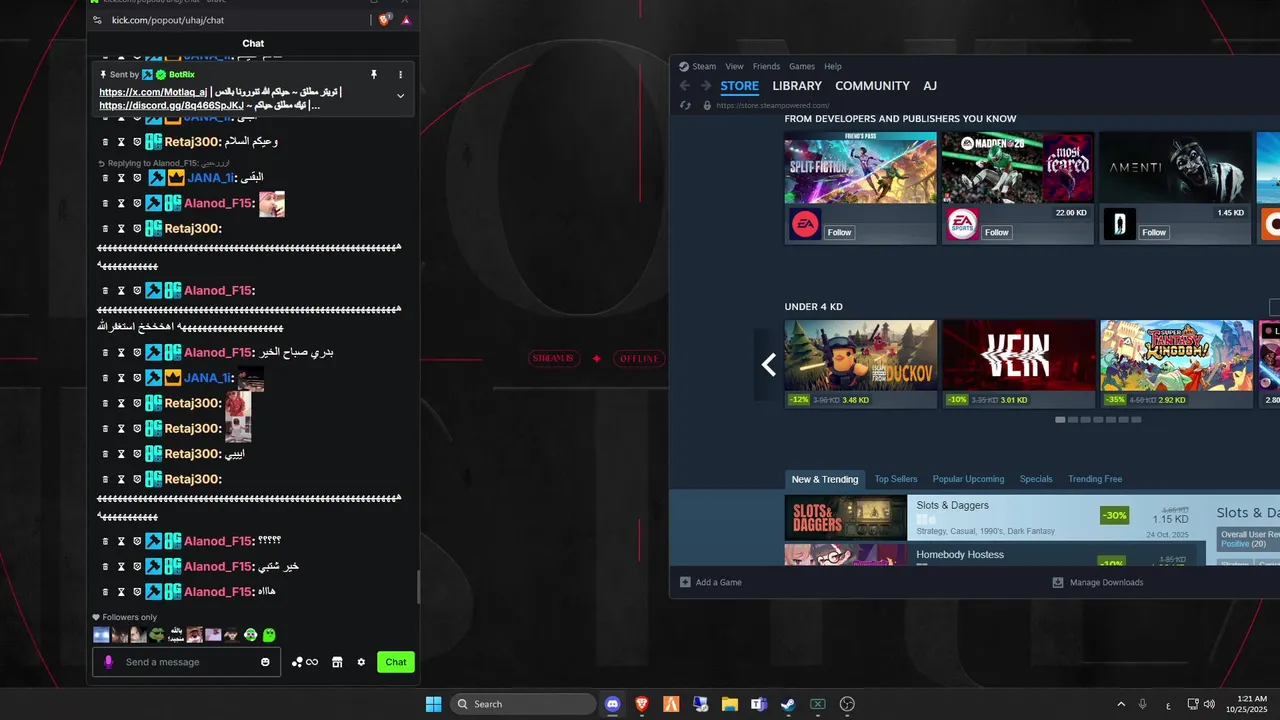Open Steam menu in Steam window

704,67
